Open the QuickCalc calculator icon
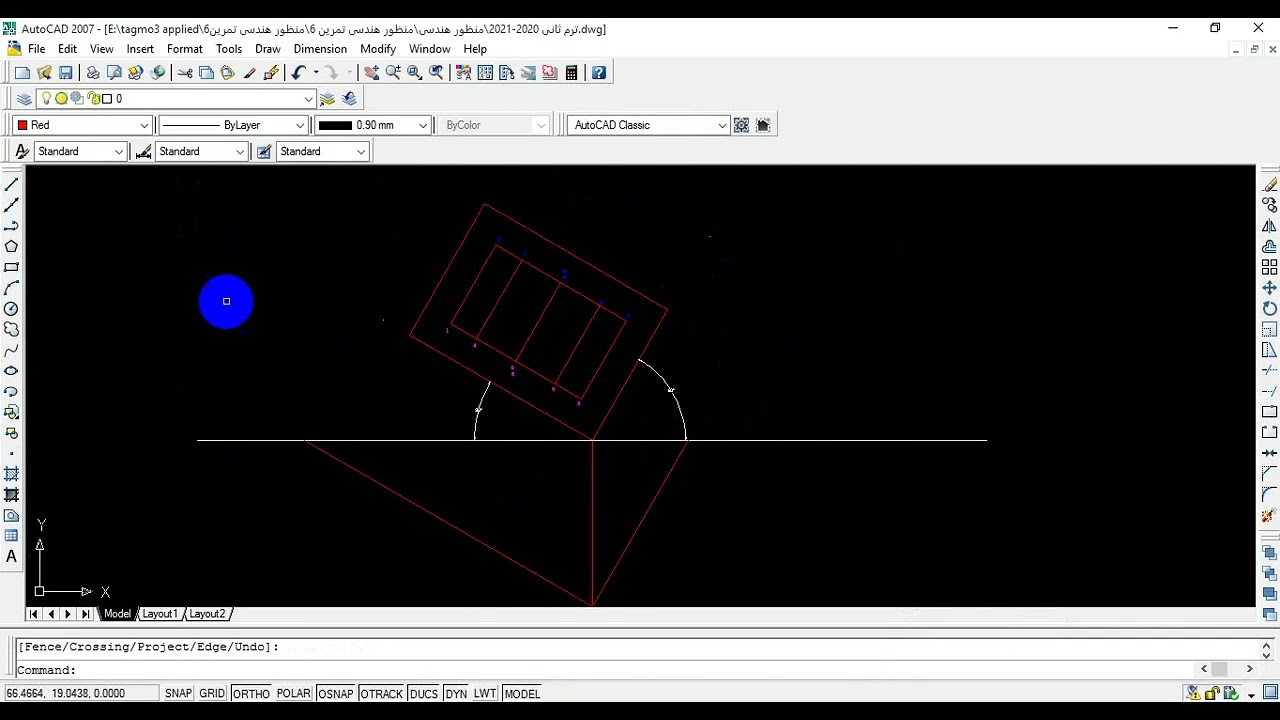 click(572, 72)
